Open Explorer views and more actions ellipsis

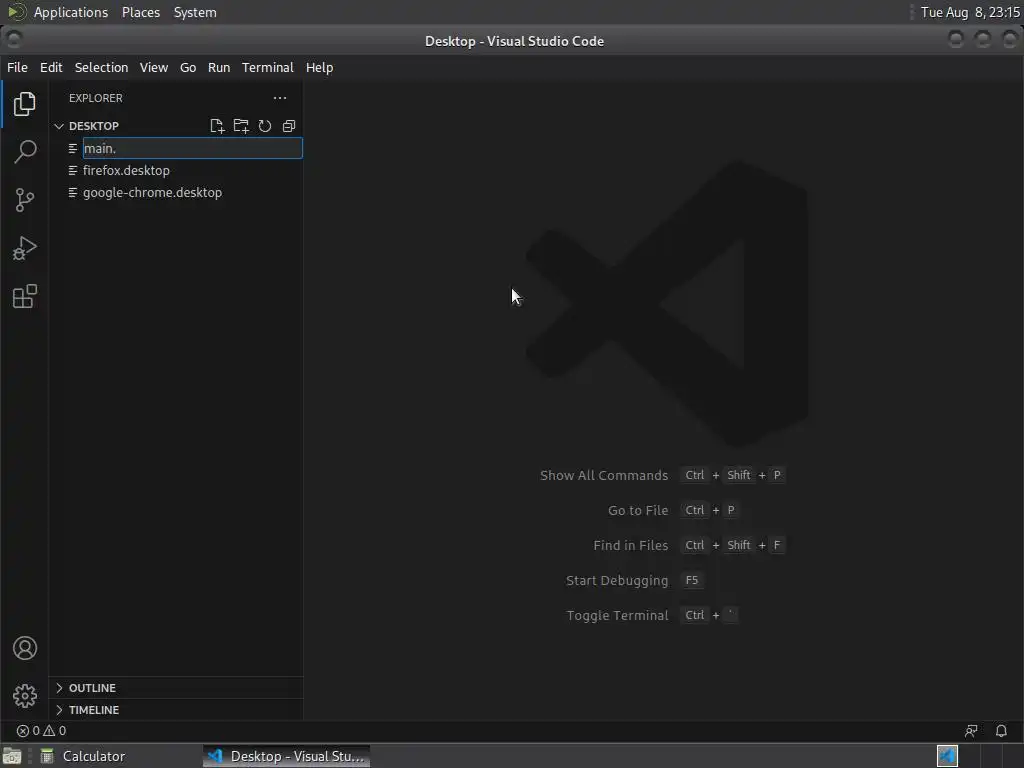pos(280,98)
